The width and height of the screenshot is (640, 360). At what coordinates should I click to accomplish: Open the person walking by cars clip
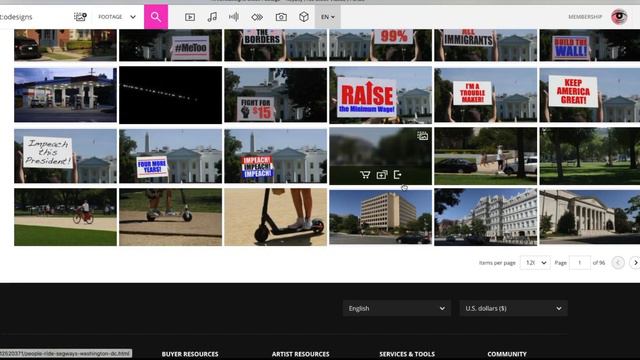click(486, 156)
